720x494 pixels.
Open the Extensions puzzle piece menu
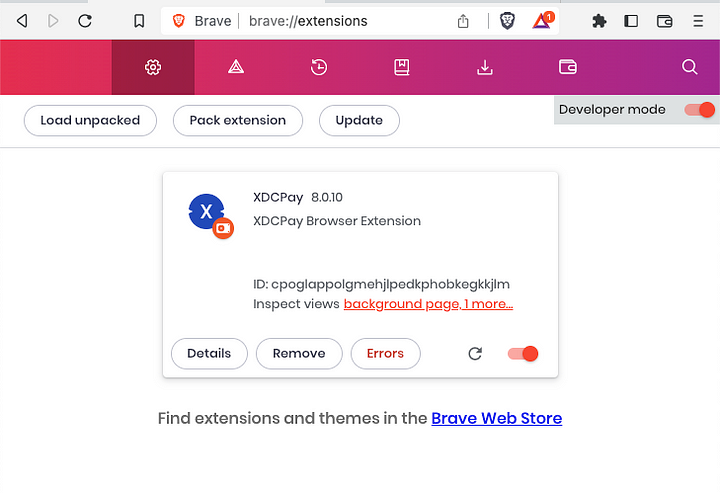pyautogui.click(x=599, y=21)
